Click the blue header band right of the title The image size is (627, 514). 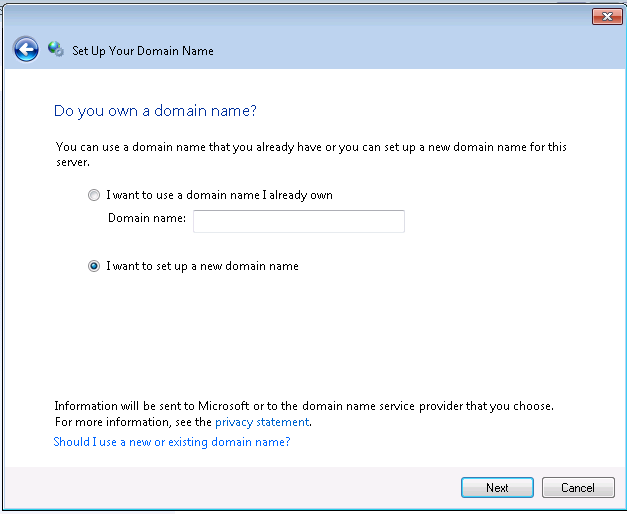(x=420, y=50)
